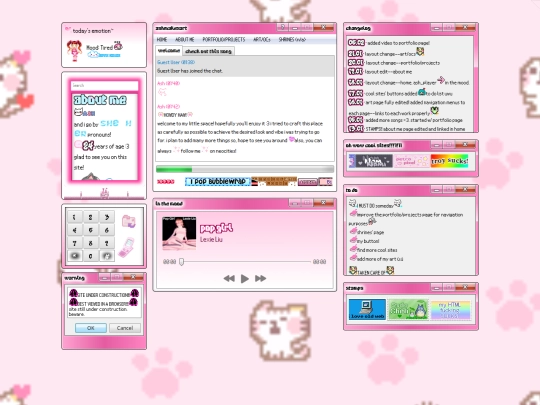Click the pastel 'my HTML' stamp
The height and width of the screenshot is (405, 540).
[450, 310]
